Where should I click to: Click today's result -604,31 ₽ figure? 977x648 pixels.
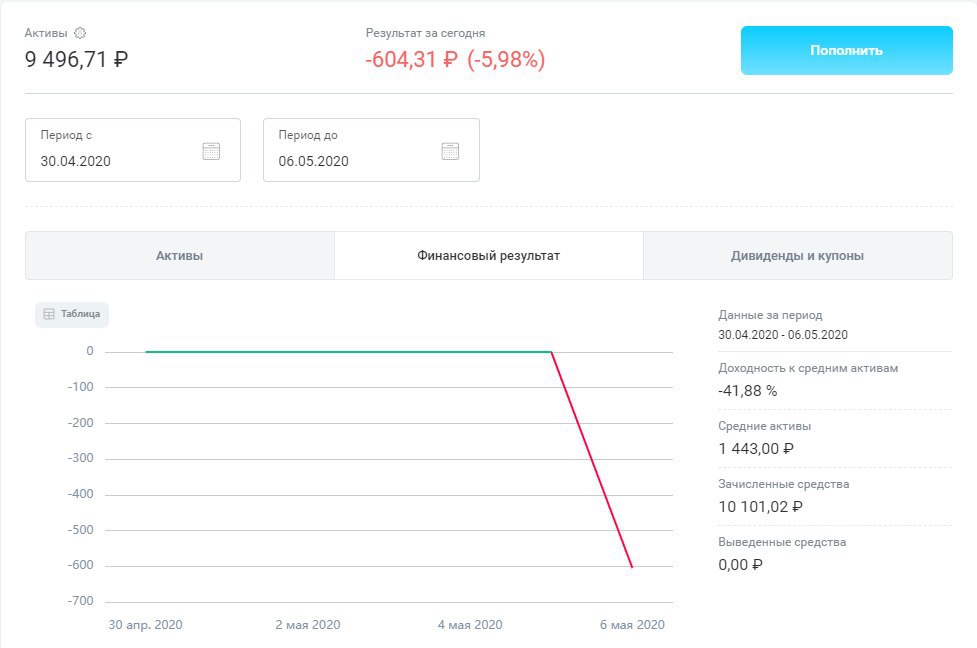[411, 60]
